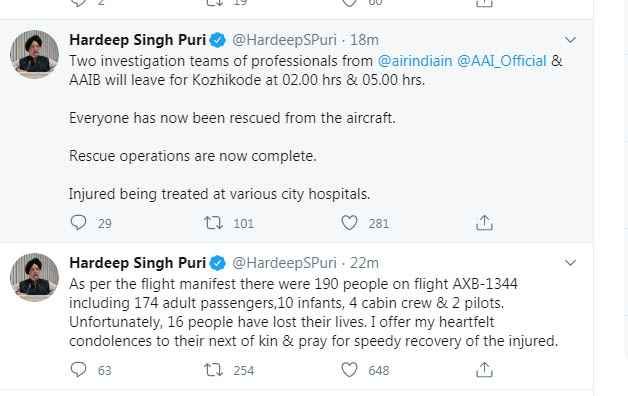The image size is (628, 396).
Task: Share the flight manifest tweet
Action: (484, 370)
